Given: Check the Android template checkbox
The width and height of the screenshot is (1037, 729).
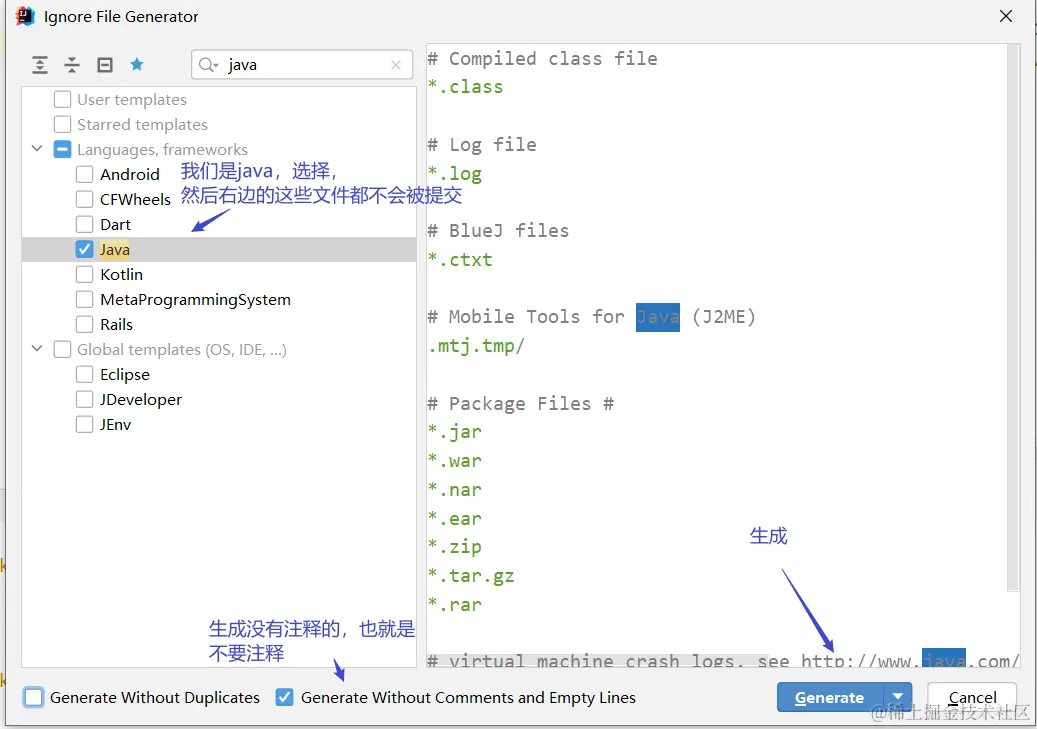Looking at the screenshot, I should [x=85, y=175].
